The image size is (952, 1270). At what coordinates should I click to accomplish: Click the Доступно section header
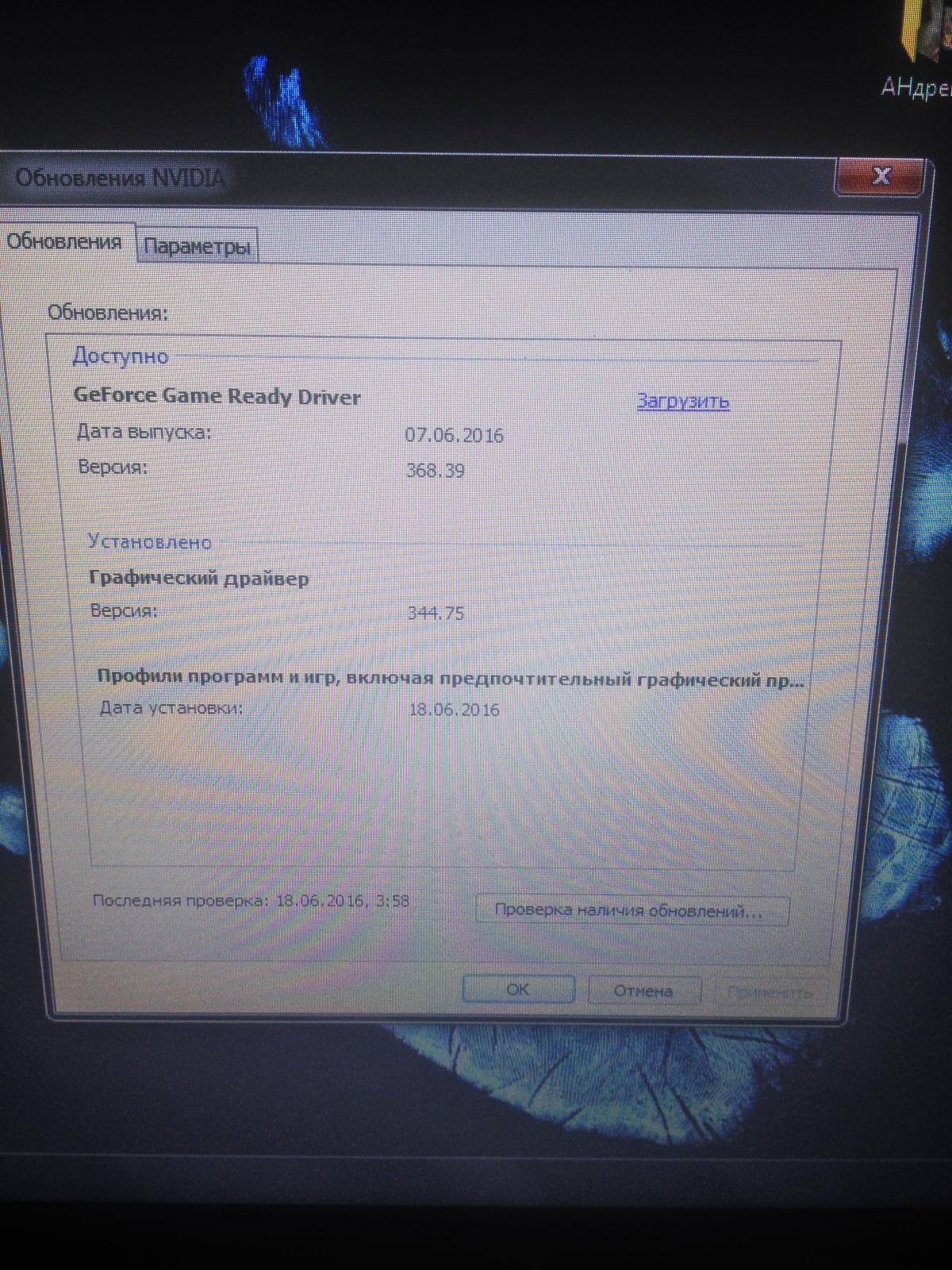tap(121, 356)
